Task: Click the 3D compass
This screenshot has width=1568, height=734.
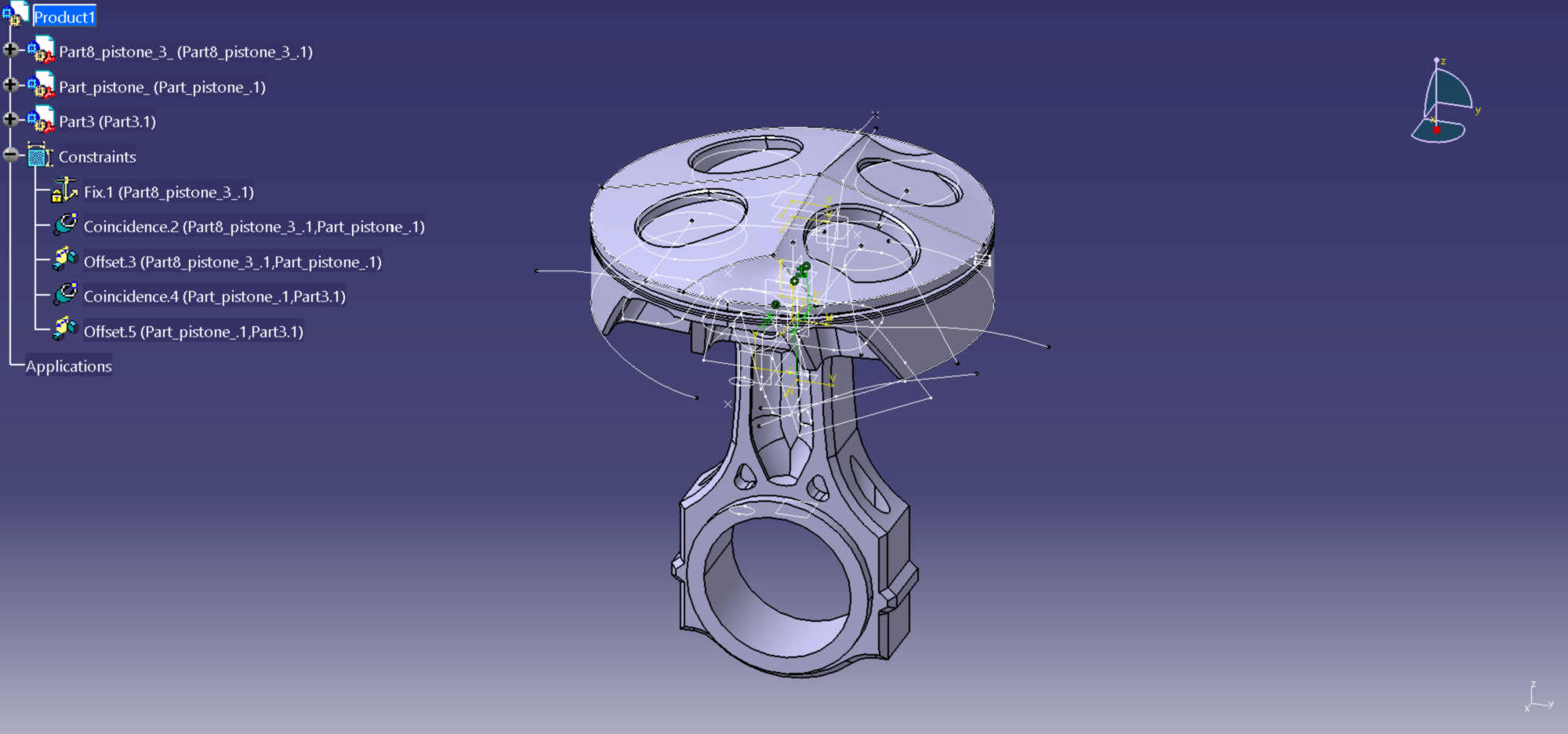Action: pyautogui.click(x=1444, y=102)
